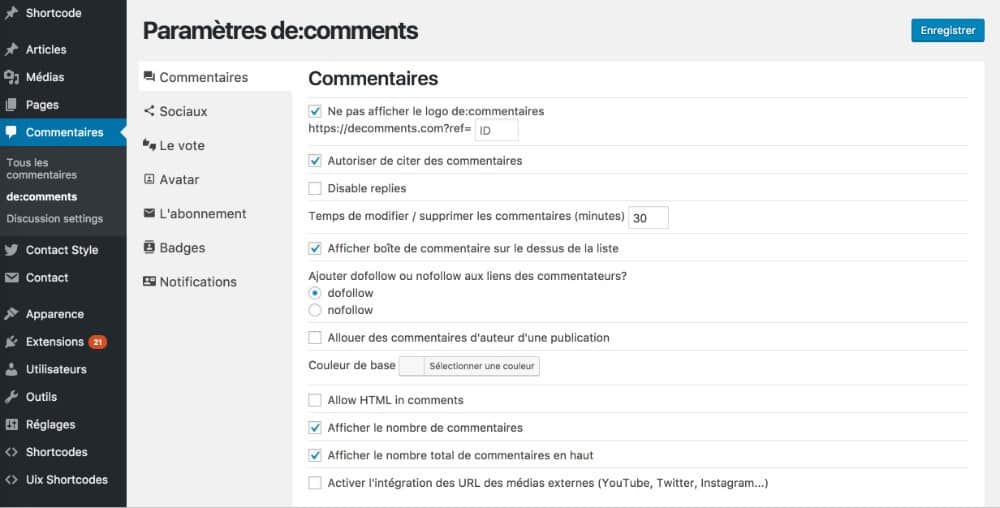
Task: Click the envelope icon beside L'abonnement
Action: 149,213
